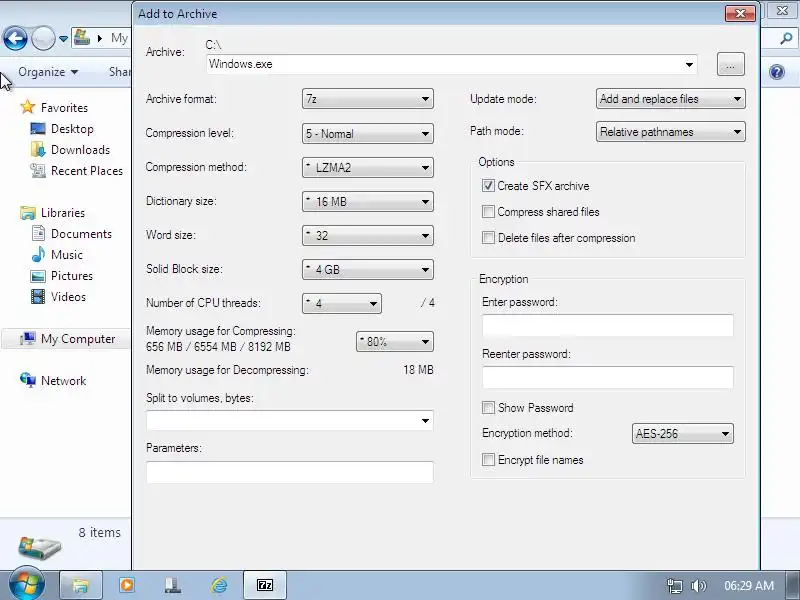Screen dimensions: 800x600
Task: Open the Windows Start orb
Action: (27, 583)
